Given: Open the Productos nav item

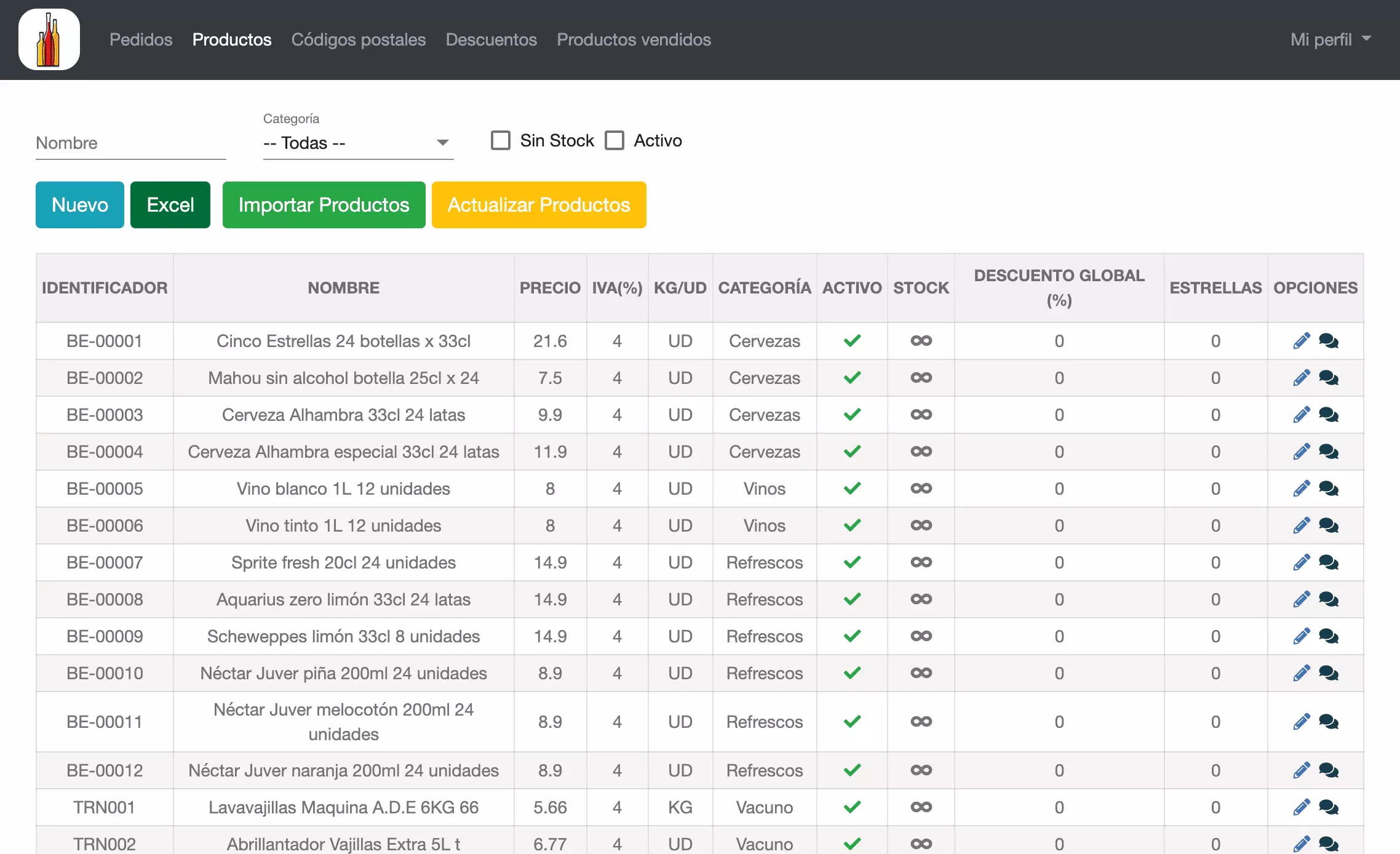Looking at the screenshot, I should pos(232,39).
